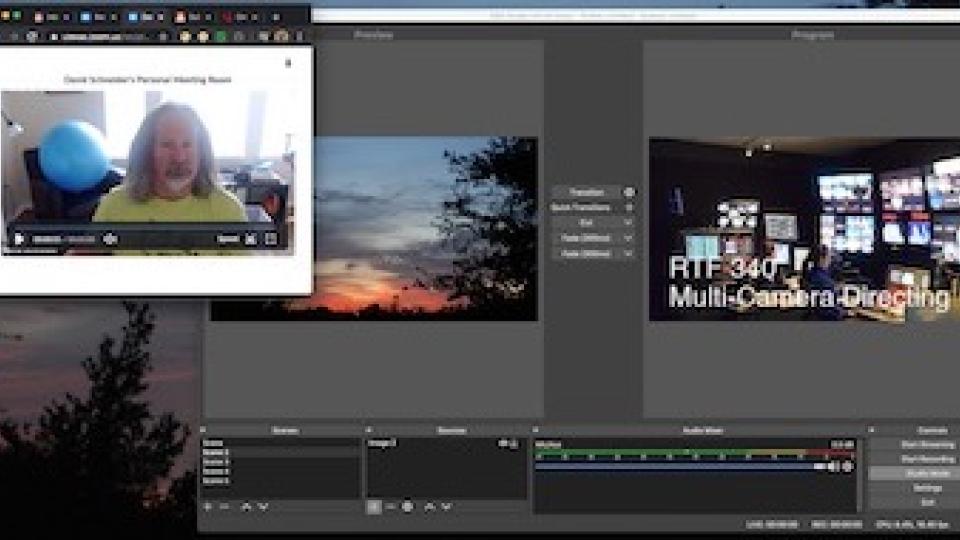
Task: Switch to the third browser tab
Action: click(145, 17)
